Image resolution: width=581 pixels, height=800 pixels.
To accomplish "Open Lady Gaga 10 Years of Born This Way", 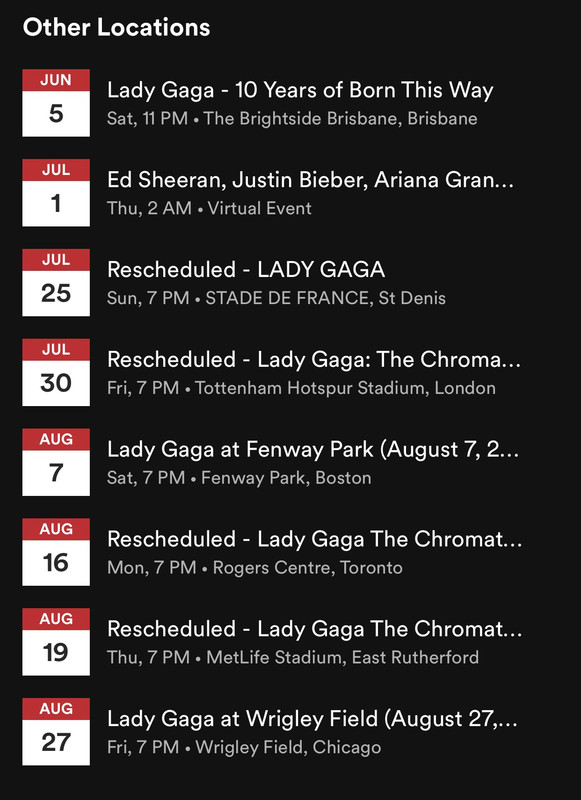I will (x=300, y=91).
